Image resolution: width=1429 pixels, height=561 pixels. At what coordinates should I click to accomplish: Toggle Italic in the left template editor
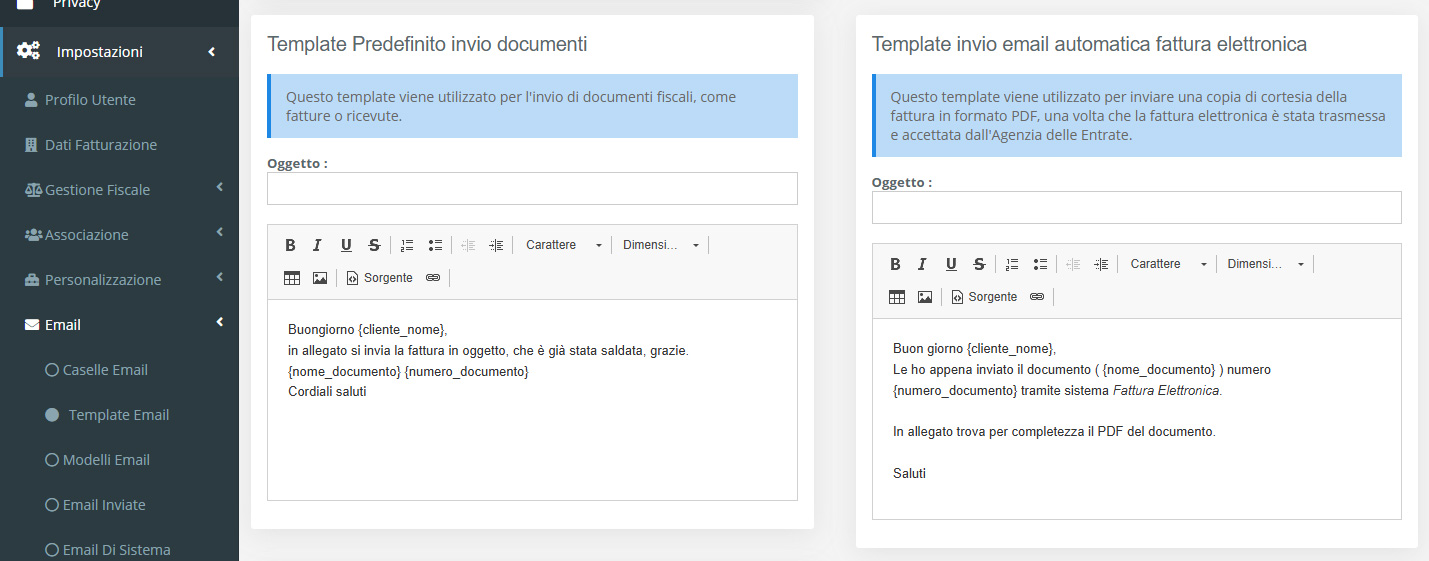coord(317,245)
